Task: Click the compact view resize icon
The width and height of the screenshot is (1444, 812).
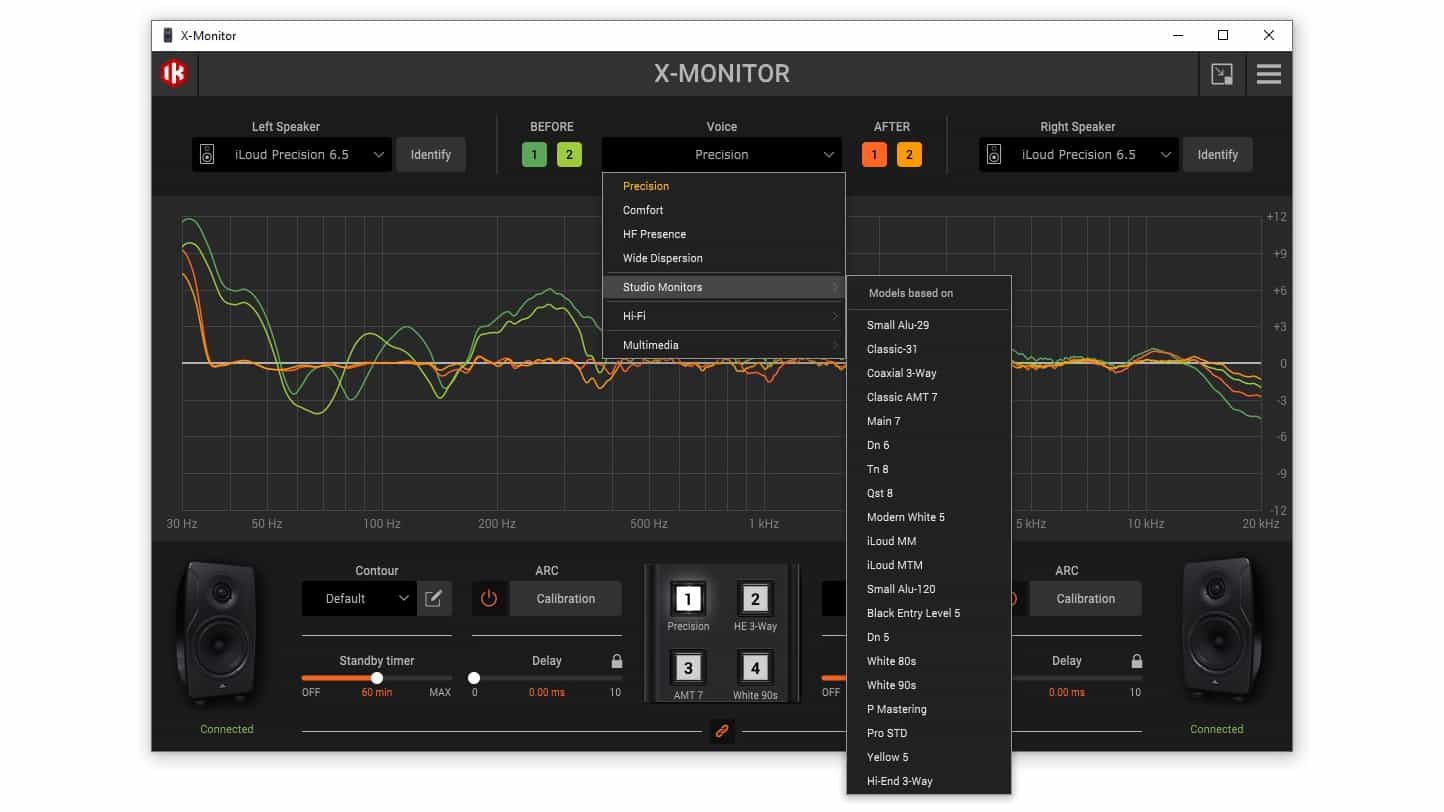Action: (1221, 74)
